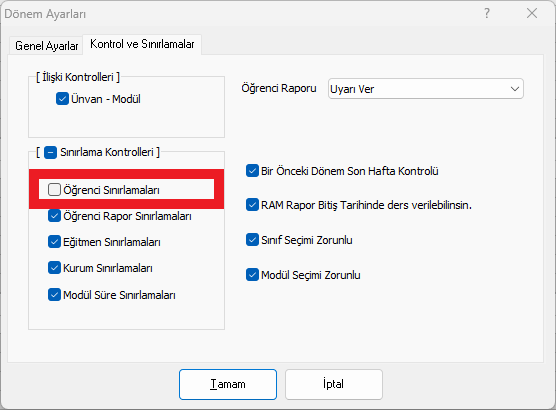The height and width of the screenshot is (410, 556).
Task: Toggle Kurum Sınırlamaları checkbox
Action: point(54,268)
